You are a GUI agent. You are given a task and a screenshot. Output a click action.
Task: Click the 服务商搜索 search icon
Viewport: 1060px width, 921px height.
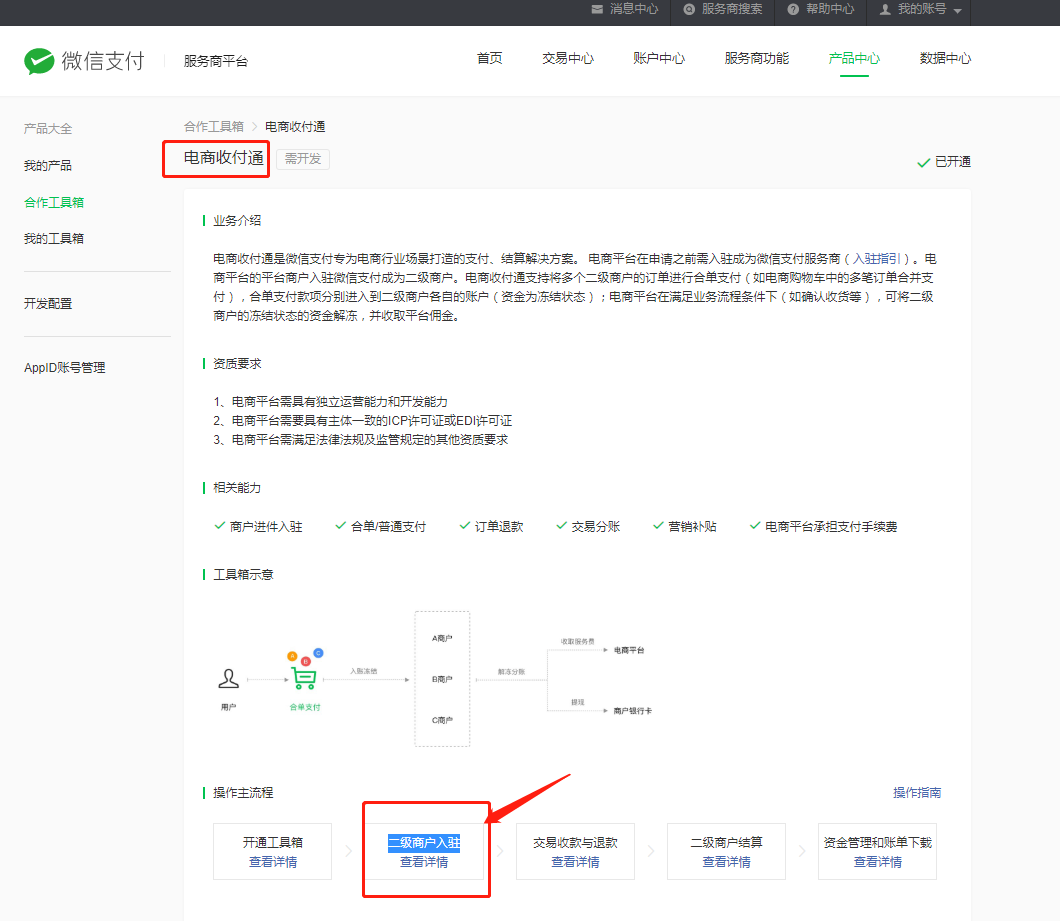(689, 9)
